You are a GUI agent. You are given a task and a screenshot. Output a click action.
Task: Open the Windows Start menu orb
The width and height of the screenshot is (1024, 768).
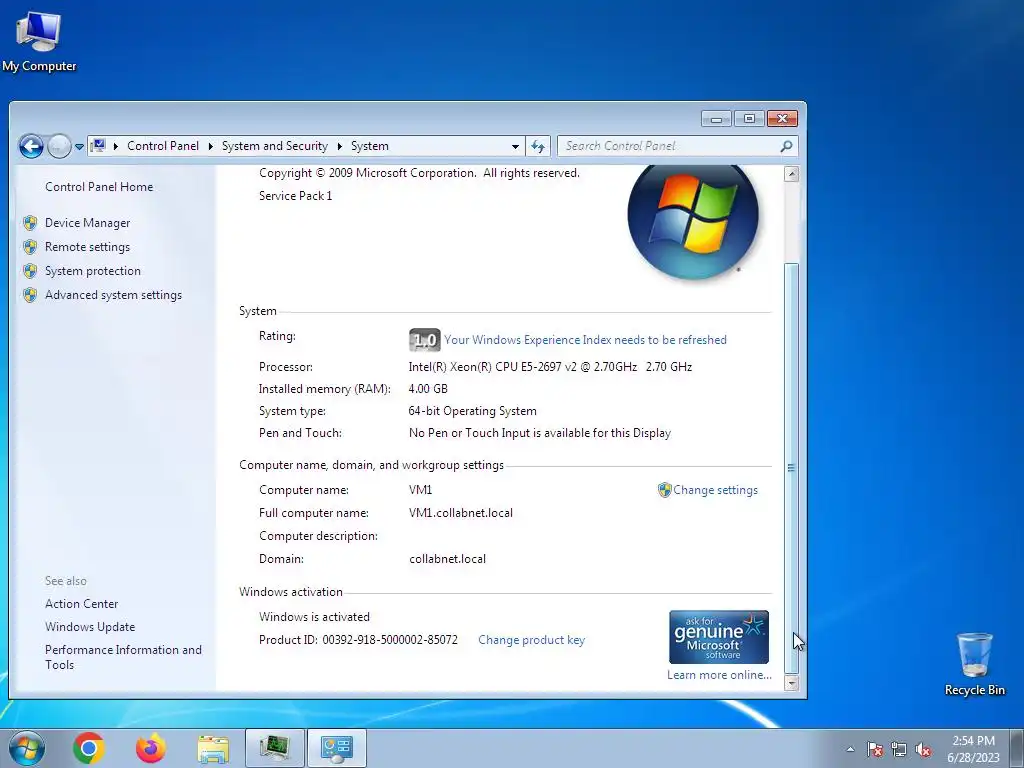point(27,748)
